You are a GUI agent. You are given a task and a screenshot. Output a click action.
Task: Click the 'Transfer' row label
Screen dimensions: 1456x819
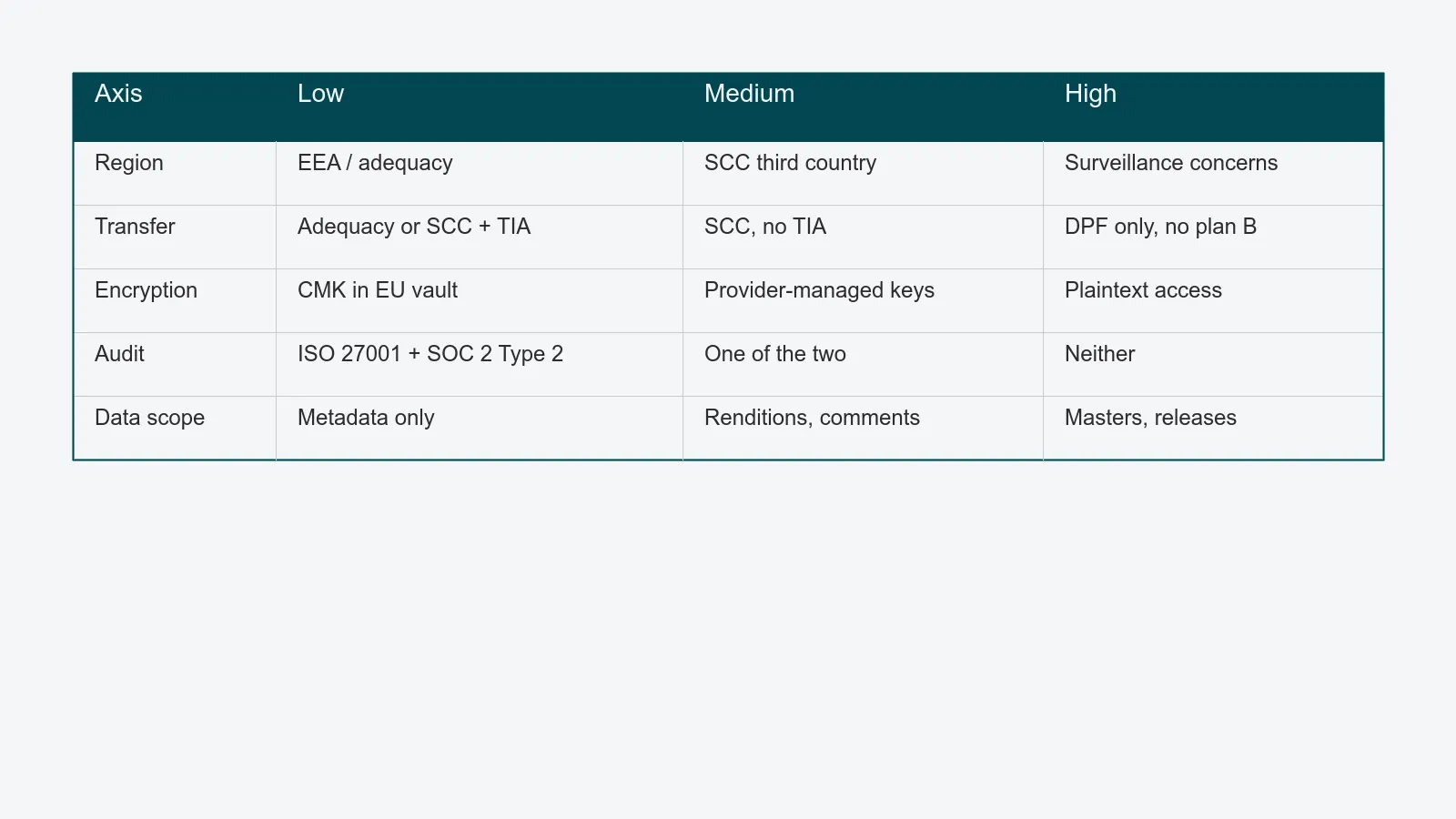pyautogui.click(x=175, y=237)
